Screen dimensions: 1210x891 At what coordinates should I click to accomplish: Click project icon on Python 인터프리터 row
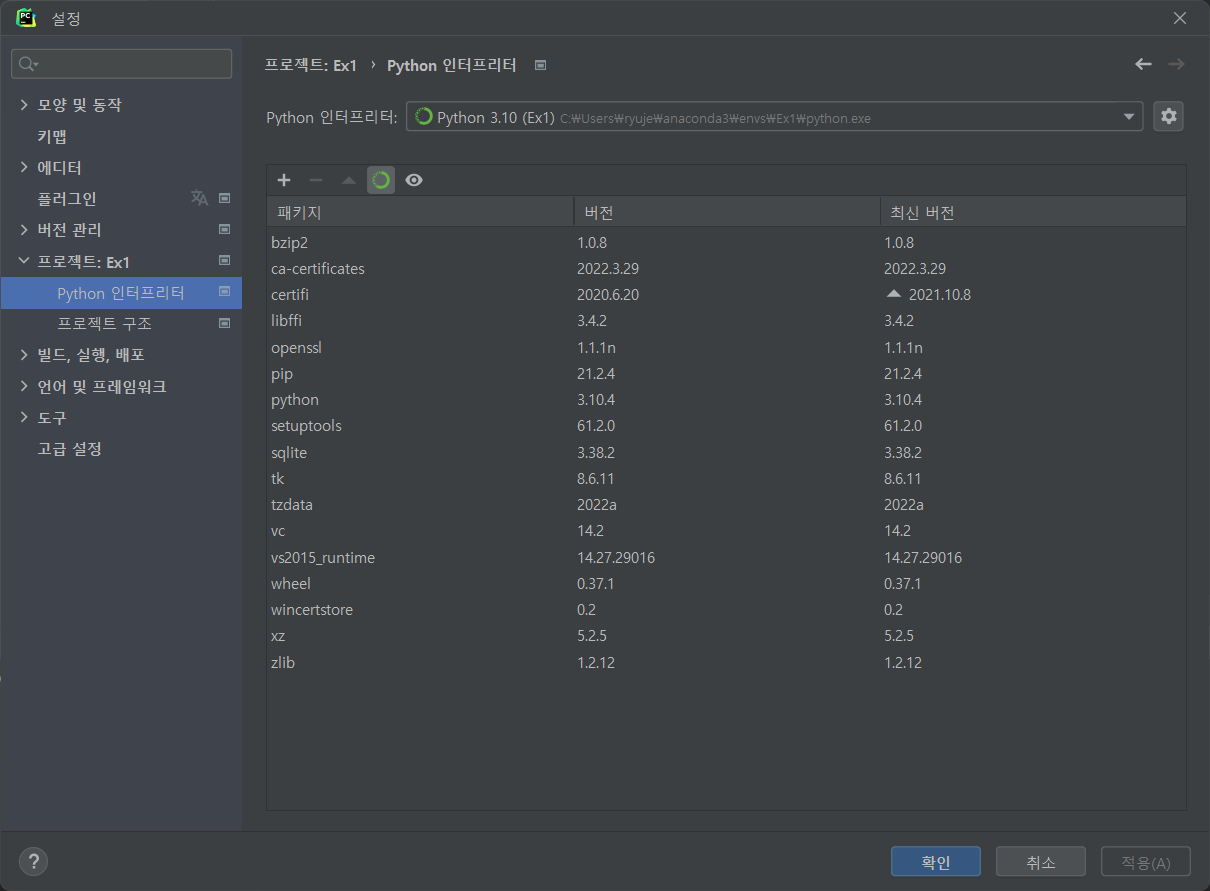pyautogui.click(x=224, y=292)
